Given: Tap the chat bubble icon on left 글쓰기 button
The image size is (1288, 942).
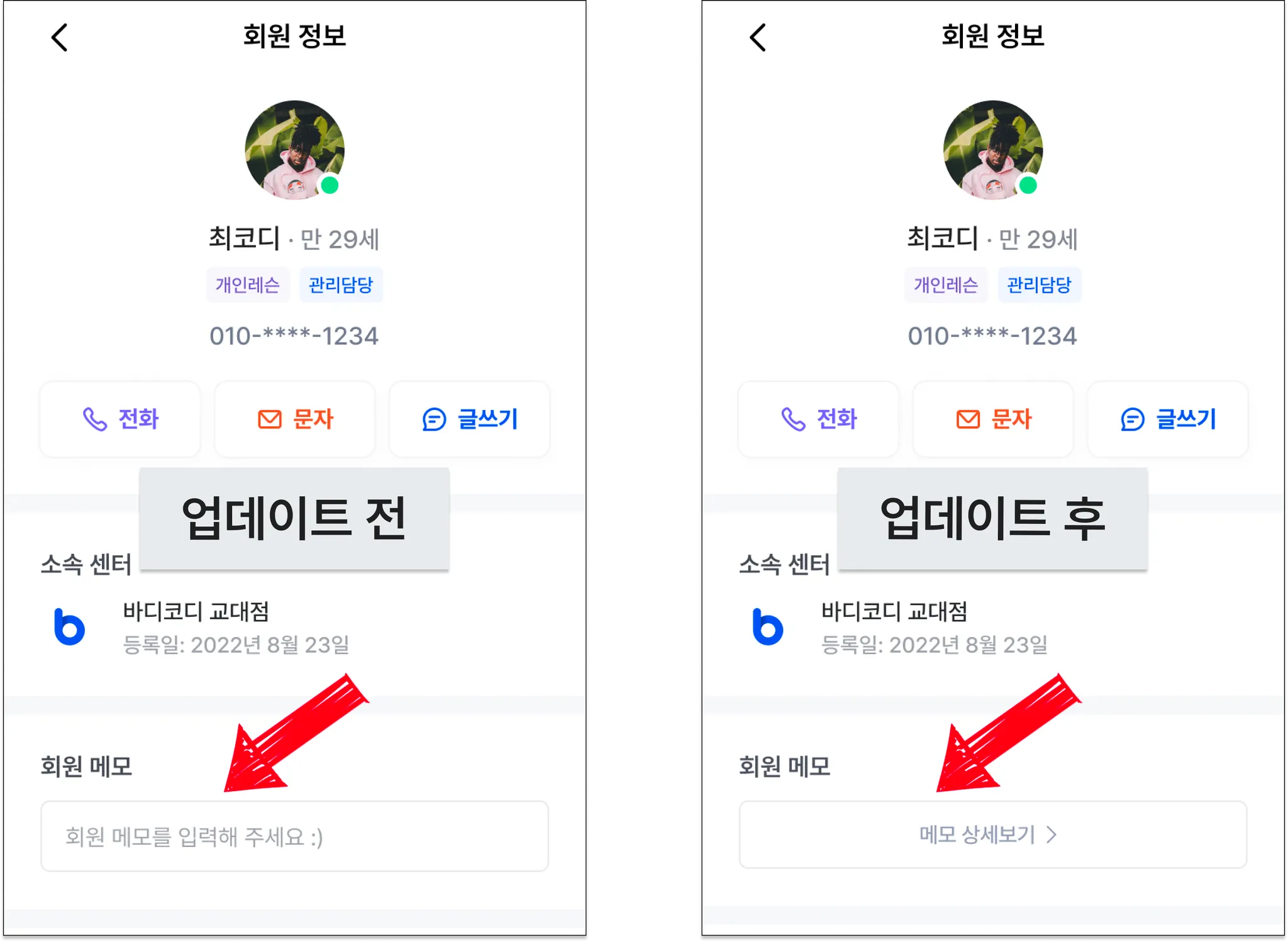Looking at the screenshot, I should pos(434,419).
